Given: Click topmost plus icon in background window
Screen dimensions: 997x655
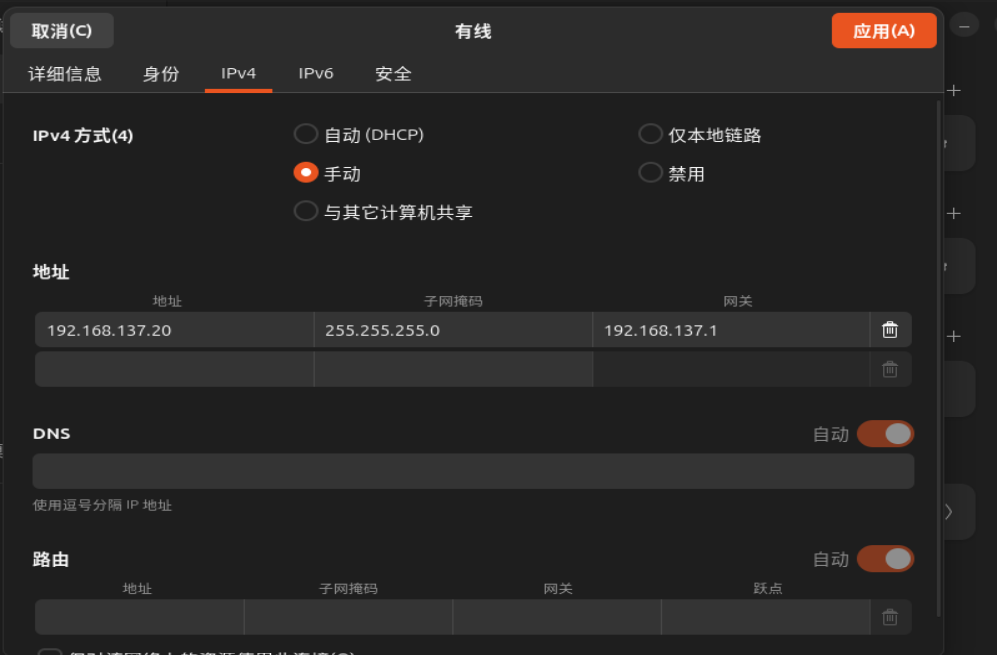Looking at the screenshot, I should (x=953, y=90).
